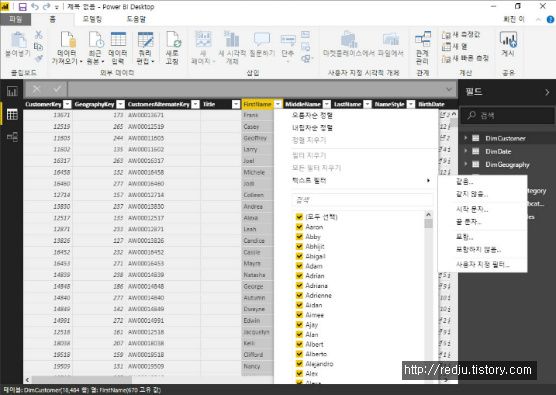
Task: Uncheck the Albert checkbox
Action: pyautogui.click(x=299, y=344)
